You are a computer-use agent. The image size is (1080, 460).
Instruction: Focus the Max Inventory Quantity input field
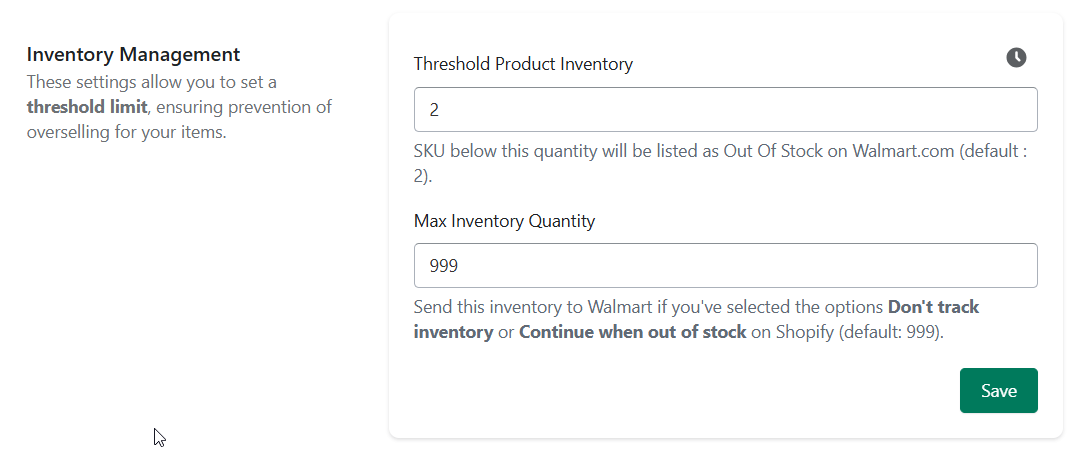click(x=725, y=265)
